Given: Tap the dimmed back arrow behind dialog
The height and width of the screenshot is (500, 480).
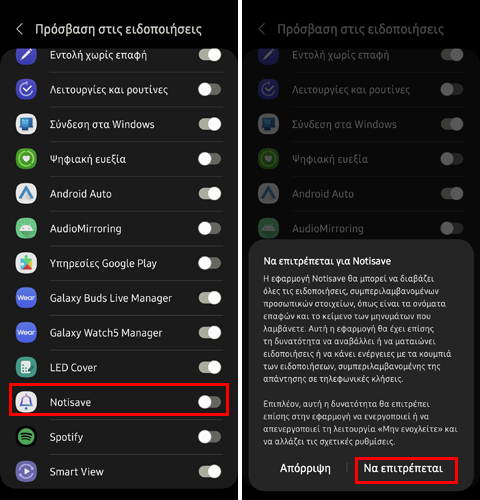Looking at the screenshot, I should [x=262, y=29].
